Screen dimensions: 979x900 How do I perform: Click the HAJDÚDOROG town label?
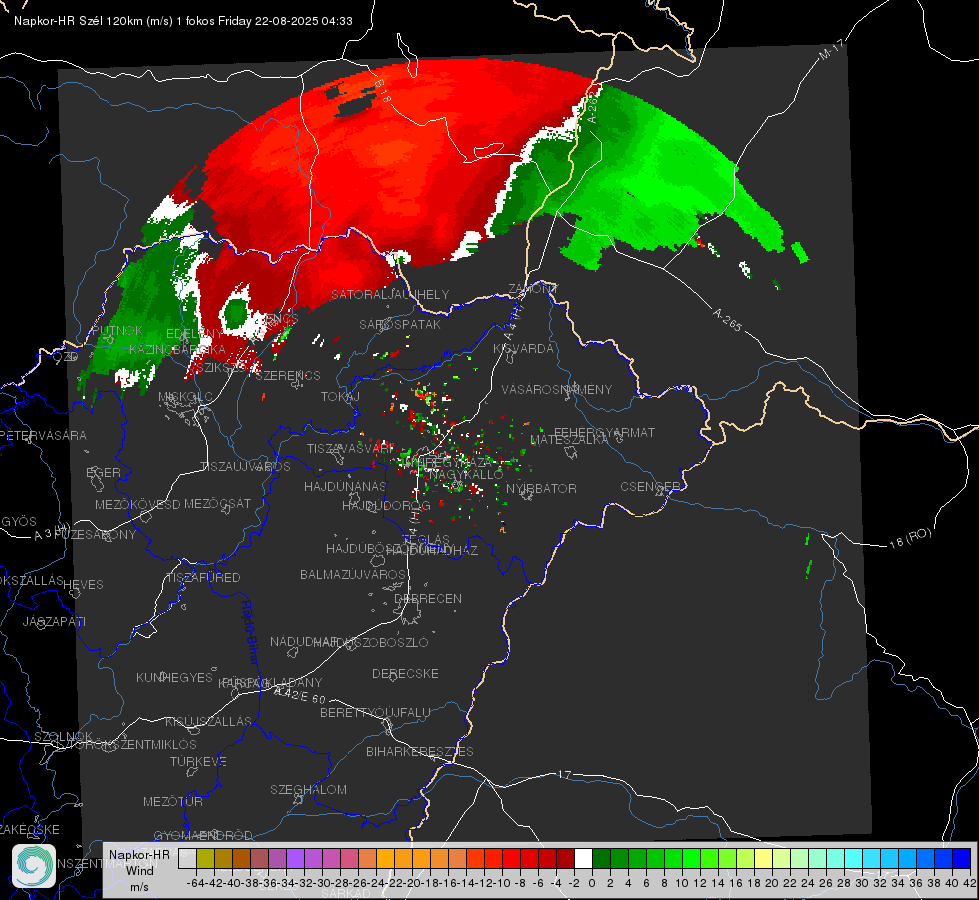[x=386, y=505]
